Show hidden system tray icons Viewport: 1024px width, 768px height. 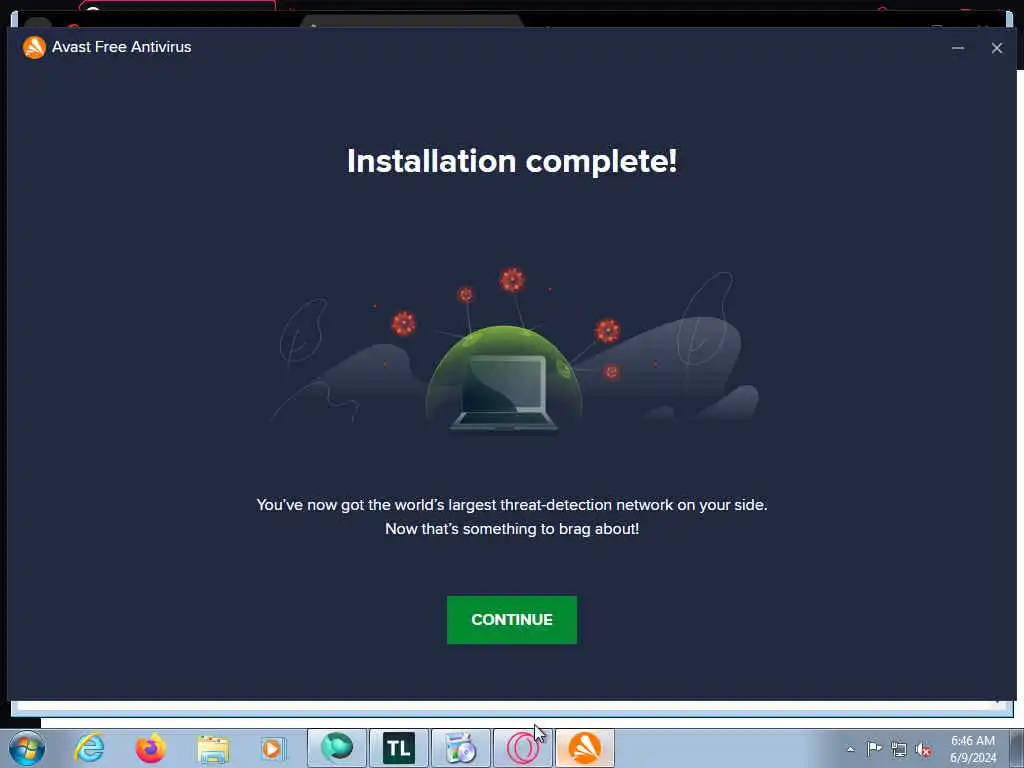tap(850, 749)
